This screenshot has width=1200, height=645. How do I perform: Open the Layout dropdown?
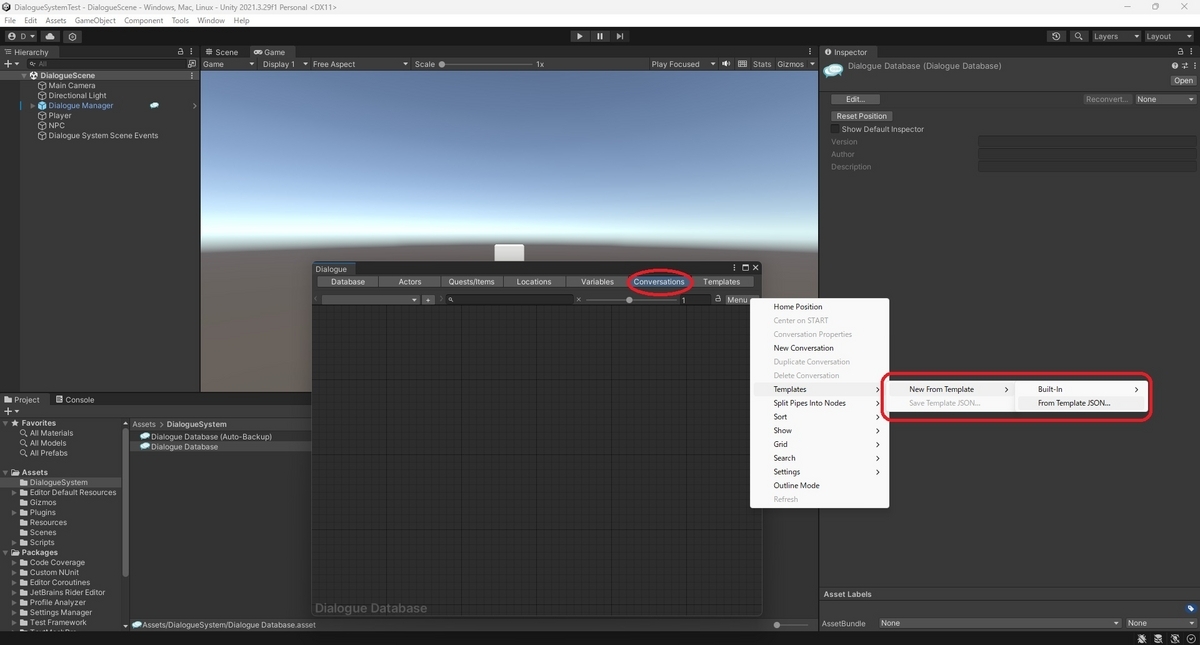point(1168,36)
